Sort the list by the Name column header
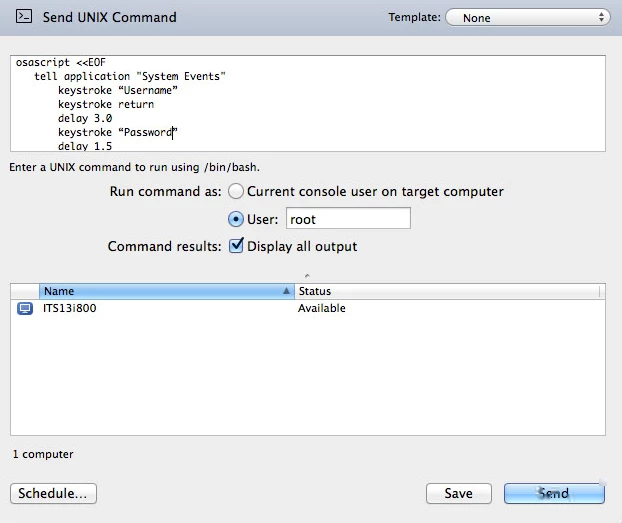The width and height of the screenshot is (622, 523). click(167, 291)
